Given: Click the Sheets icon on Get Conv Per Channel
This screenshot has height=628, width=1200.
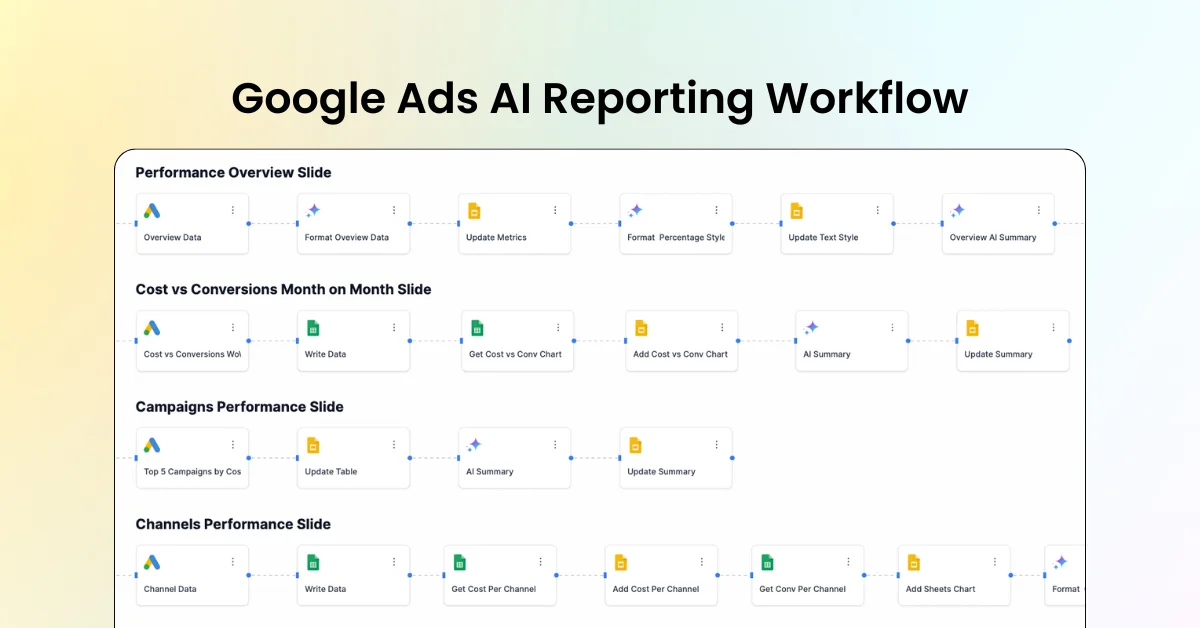Looking at the screenshot, I should 767,563.
